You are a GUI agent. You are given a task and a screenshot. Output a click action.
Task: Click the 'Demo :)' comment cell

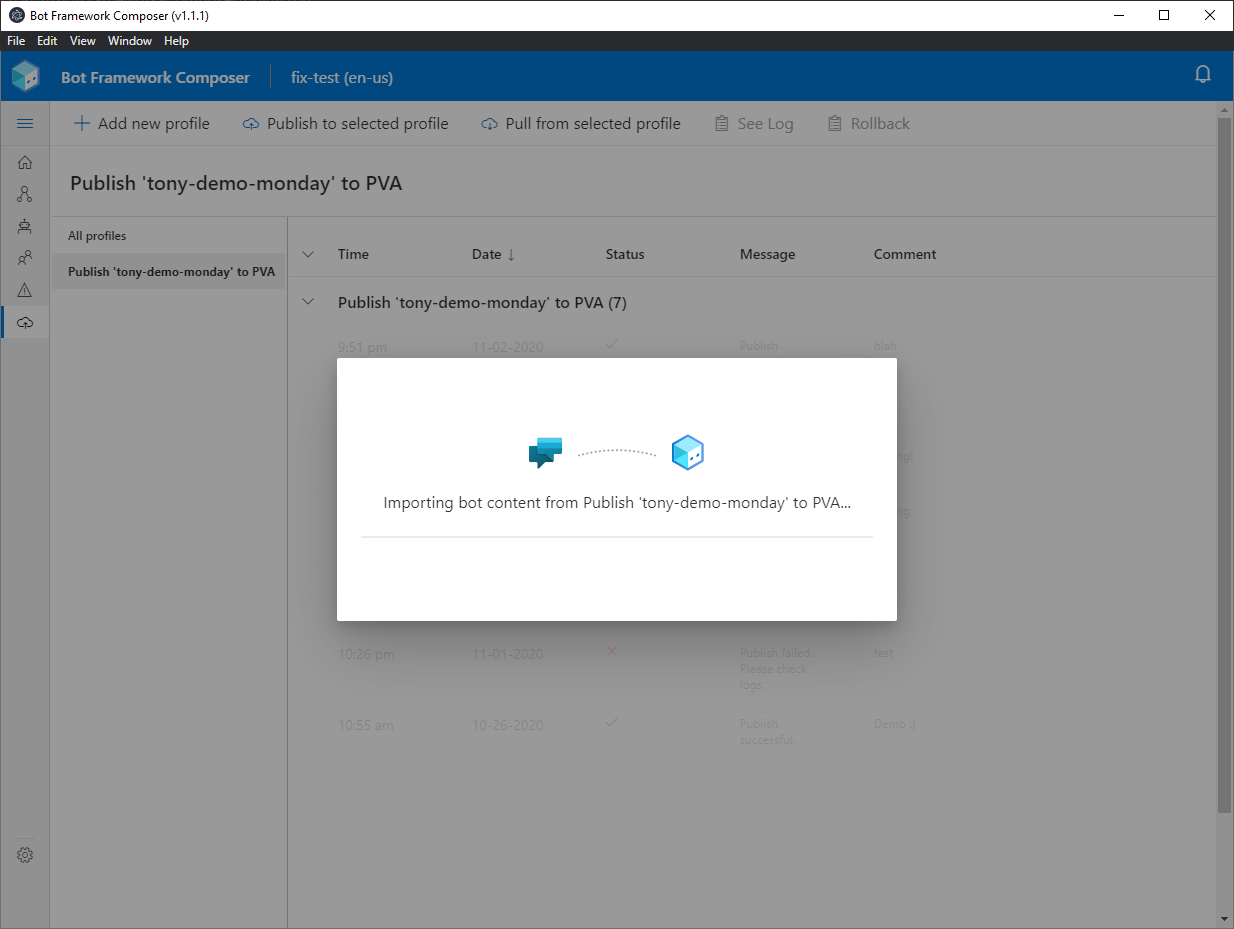(x=894, y=723)
